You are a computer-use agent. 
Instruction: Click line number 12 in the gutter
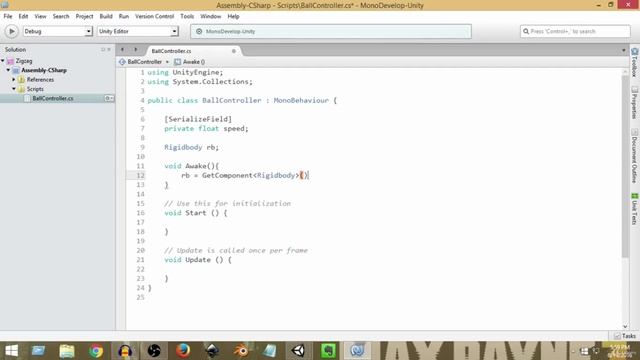coord(140,176)
